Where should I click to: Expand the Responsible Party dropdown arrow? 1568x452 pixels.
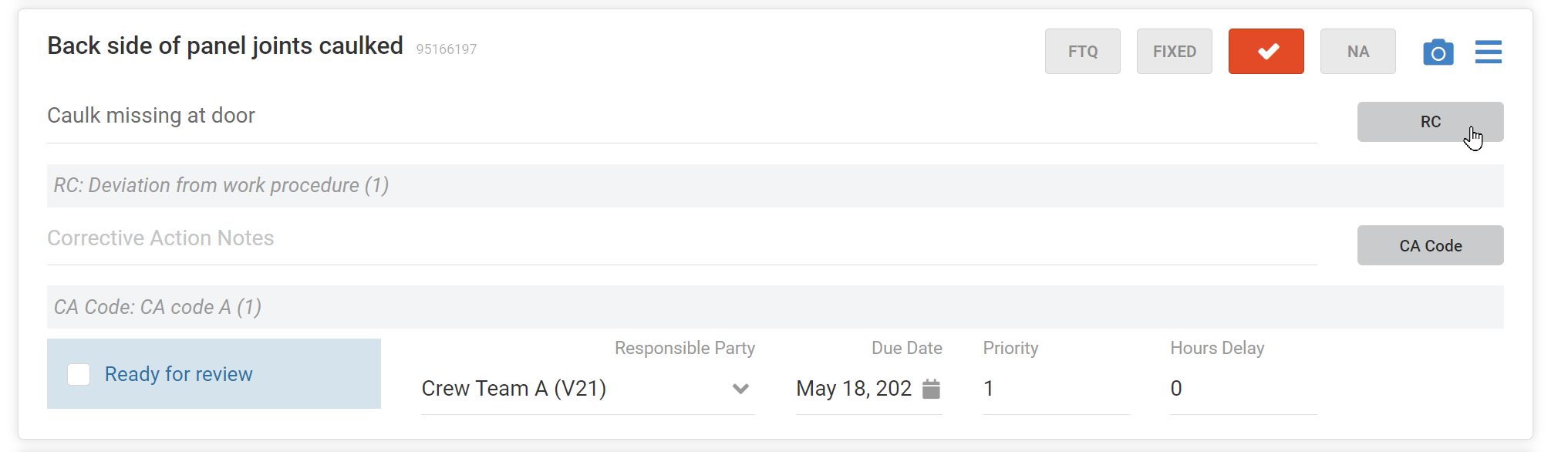point(740,389)
